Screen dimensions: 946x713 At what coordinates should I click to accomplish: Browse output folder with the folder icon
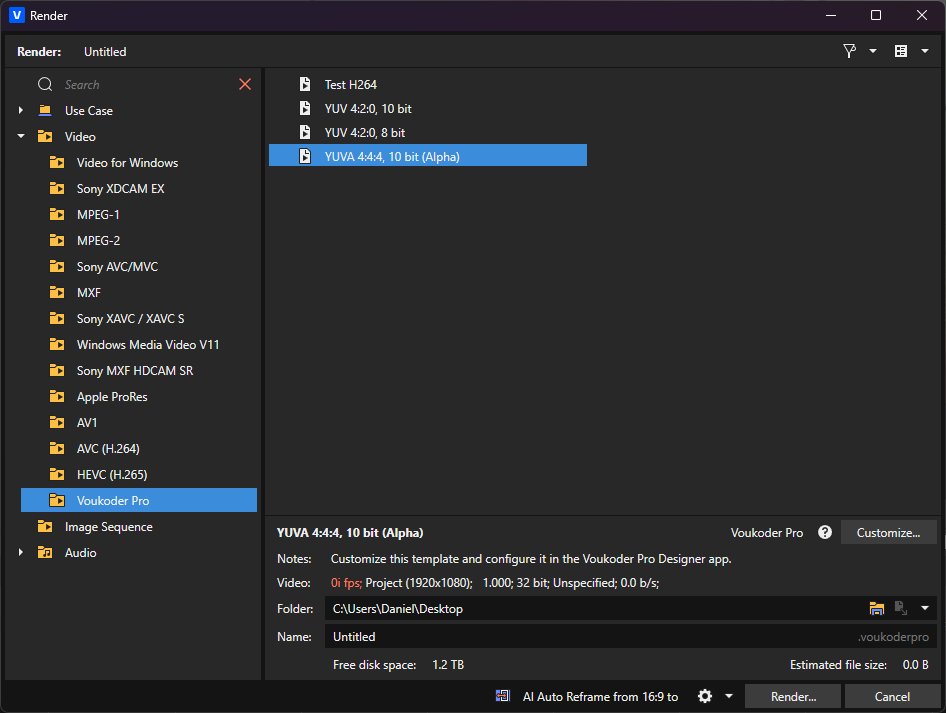pyautogui.click(x=877, y=608)
